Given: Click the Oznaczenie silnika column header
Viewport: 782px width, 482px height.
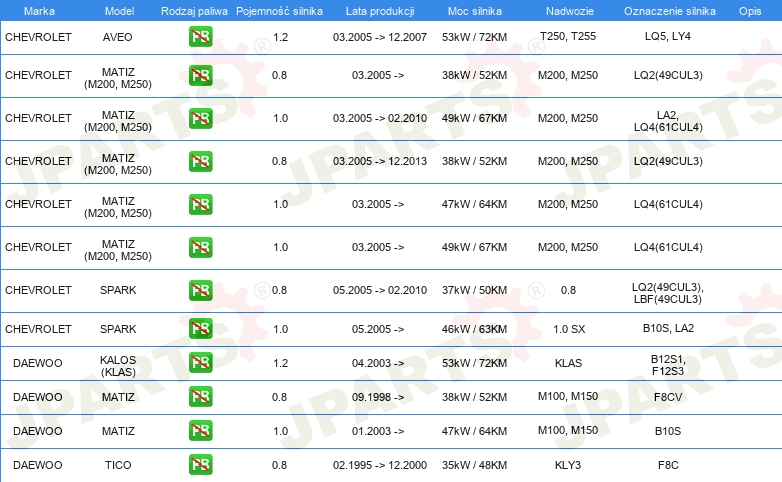Looking at the screenshot, I should click(x=669, y=11).
